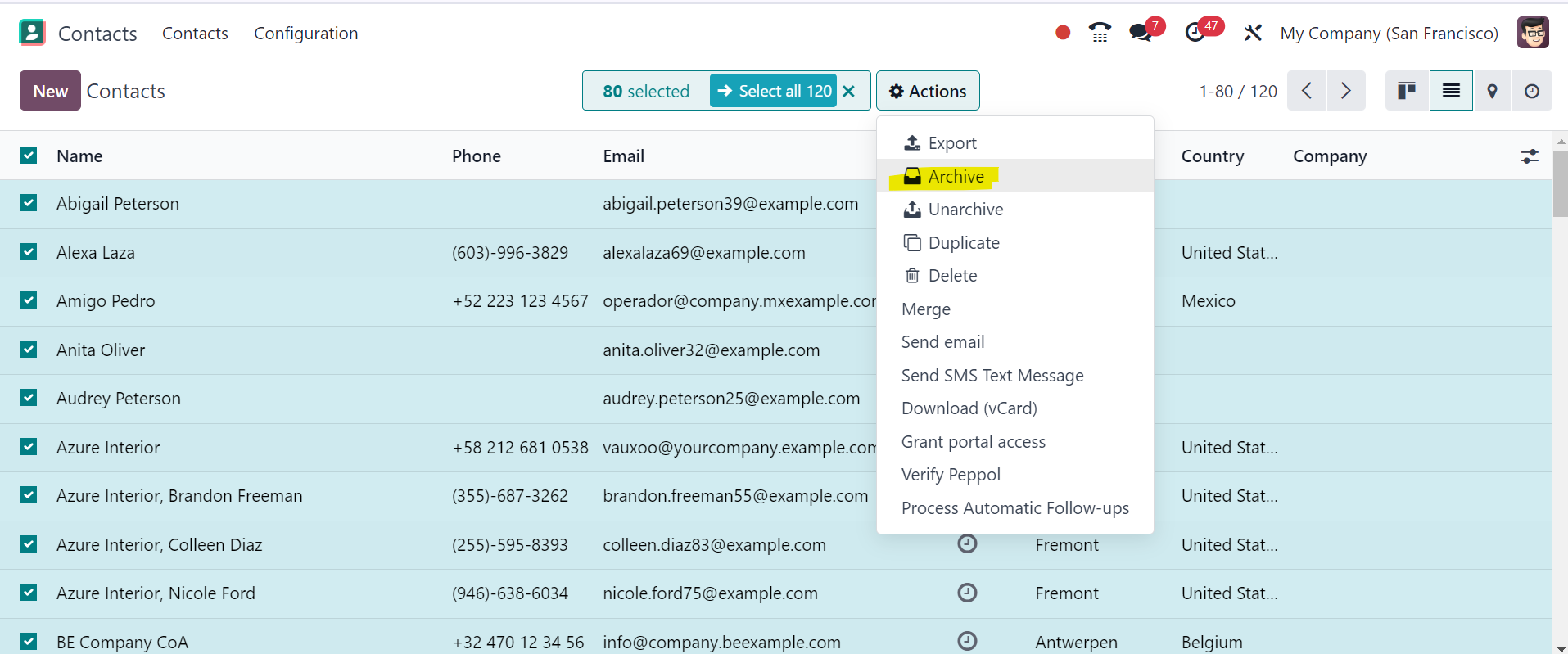Open the Activity view clock icon
The width and height of the screenshot is (1568, 654).
click(x=1531, y=91)
